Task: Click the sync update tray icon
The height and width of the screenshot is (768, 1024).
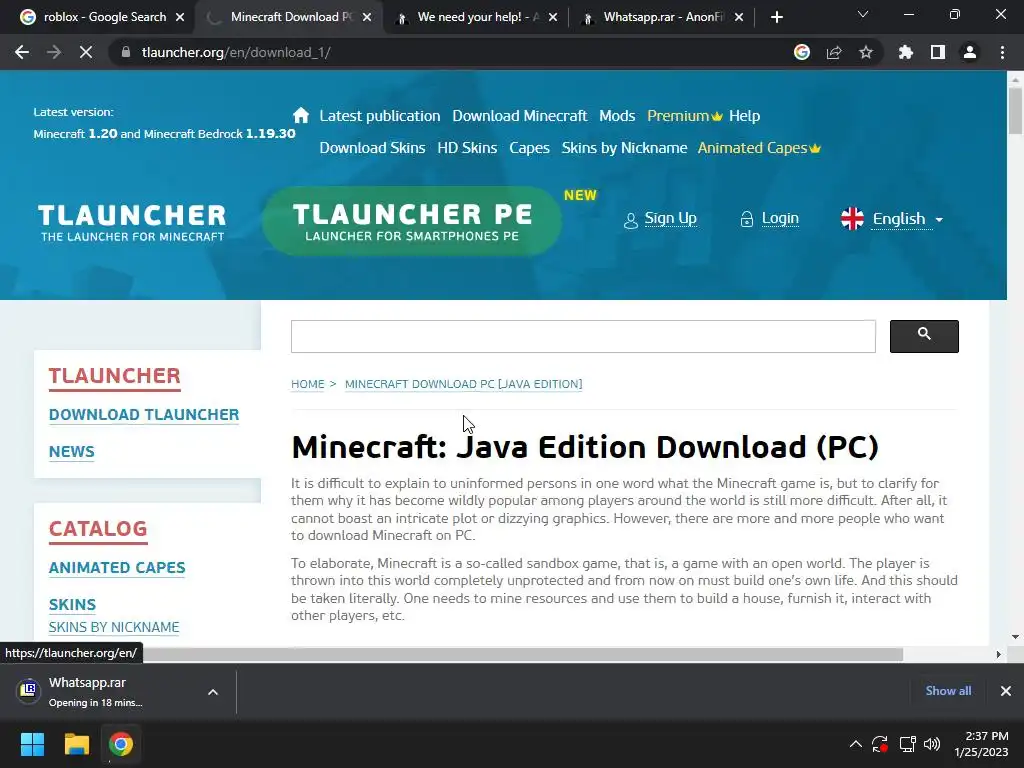Action: (x=880, y=744)
